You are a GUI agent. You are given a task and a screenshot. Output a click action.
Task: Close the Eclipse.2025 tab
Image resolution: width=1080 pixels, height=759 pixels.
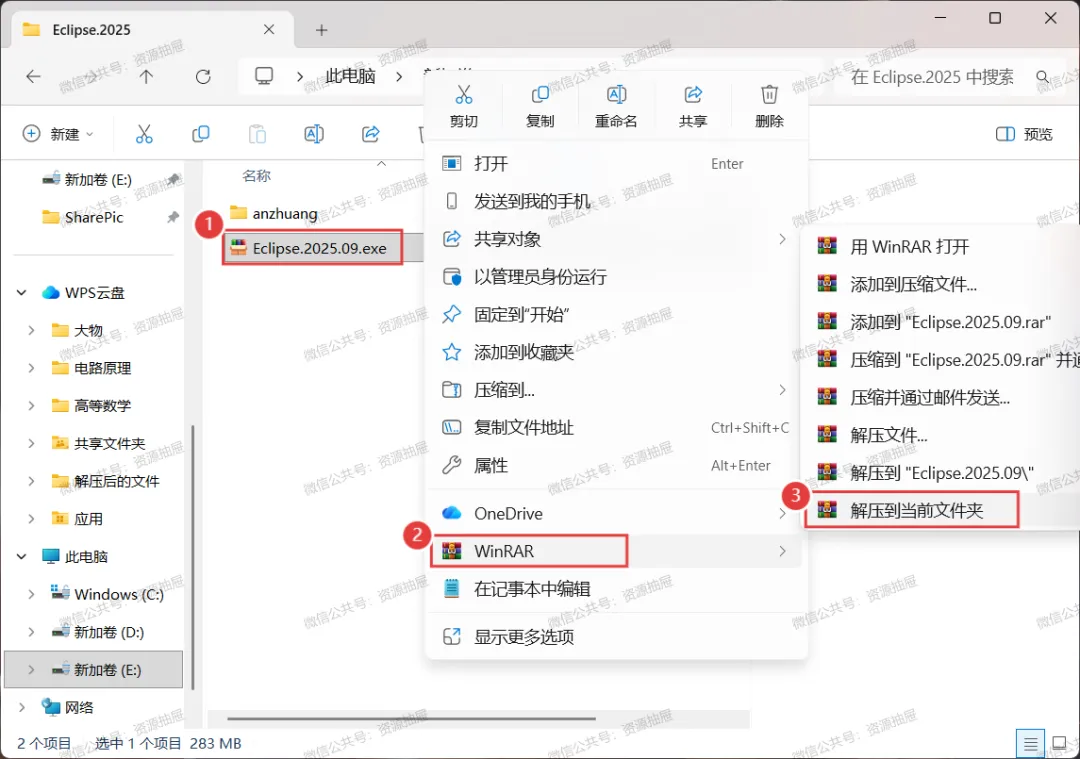[x=269, y=30]
